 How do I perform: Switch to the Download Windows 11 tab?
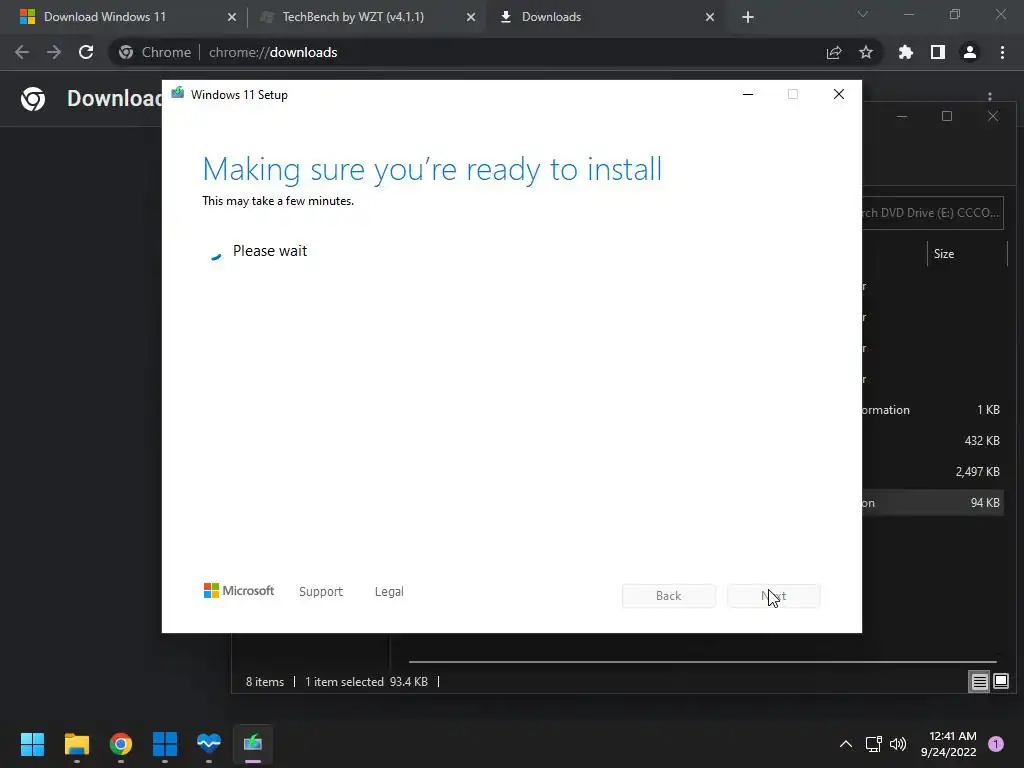tap(124, 17)
